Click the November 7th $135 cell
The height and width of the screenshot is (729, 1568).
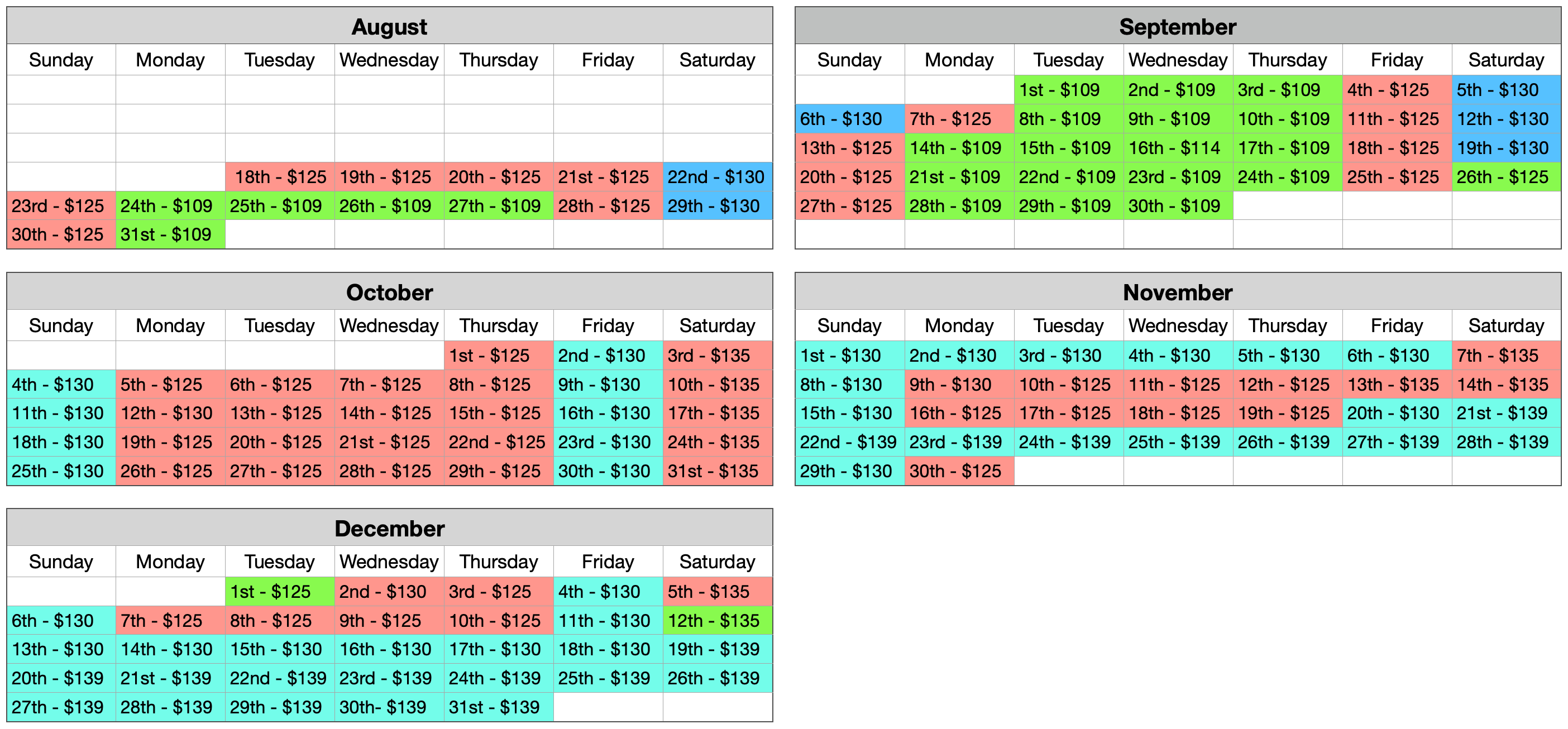pyautogui.click(x=1506, y=356)
